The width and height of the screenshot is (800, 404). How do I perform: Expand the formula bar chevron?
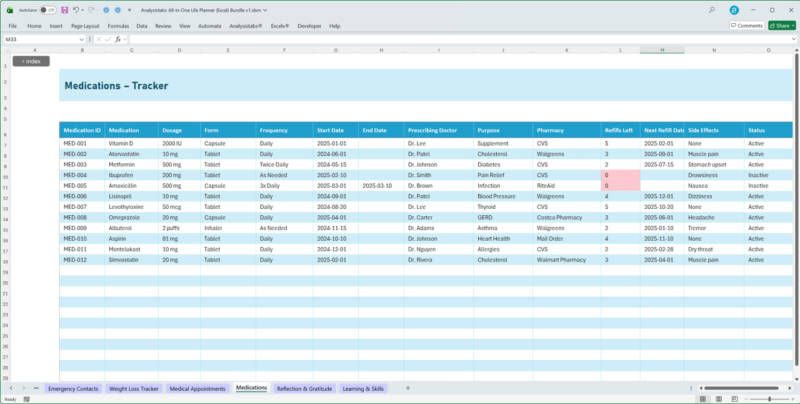point(793,39)
